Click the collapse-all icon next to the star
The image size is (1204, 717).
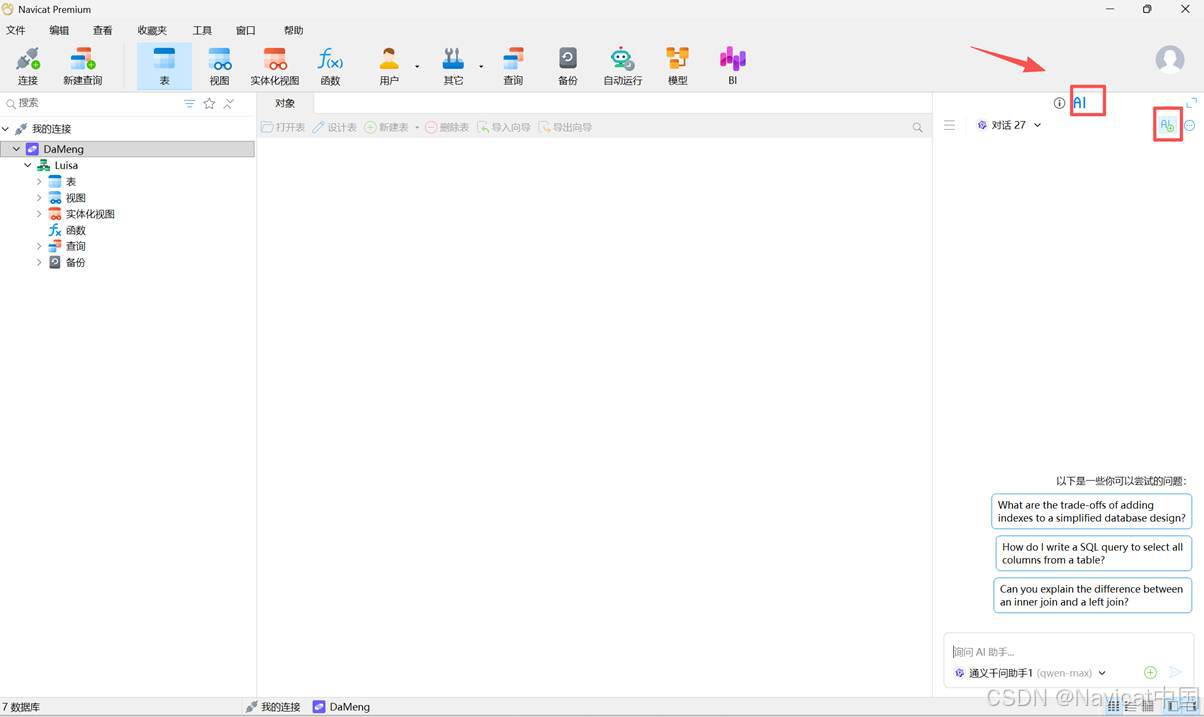coord(229,103)
